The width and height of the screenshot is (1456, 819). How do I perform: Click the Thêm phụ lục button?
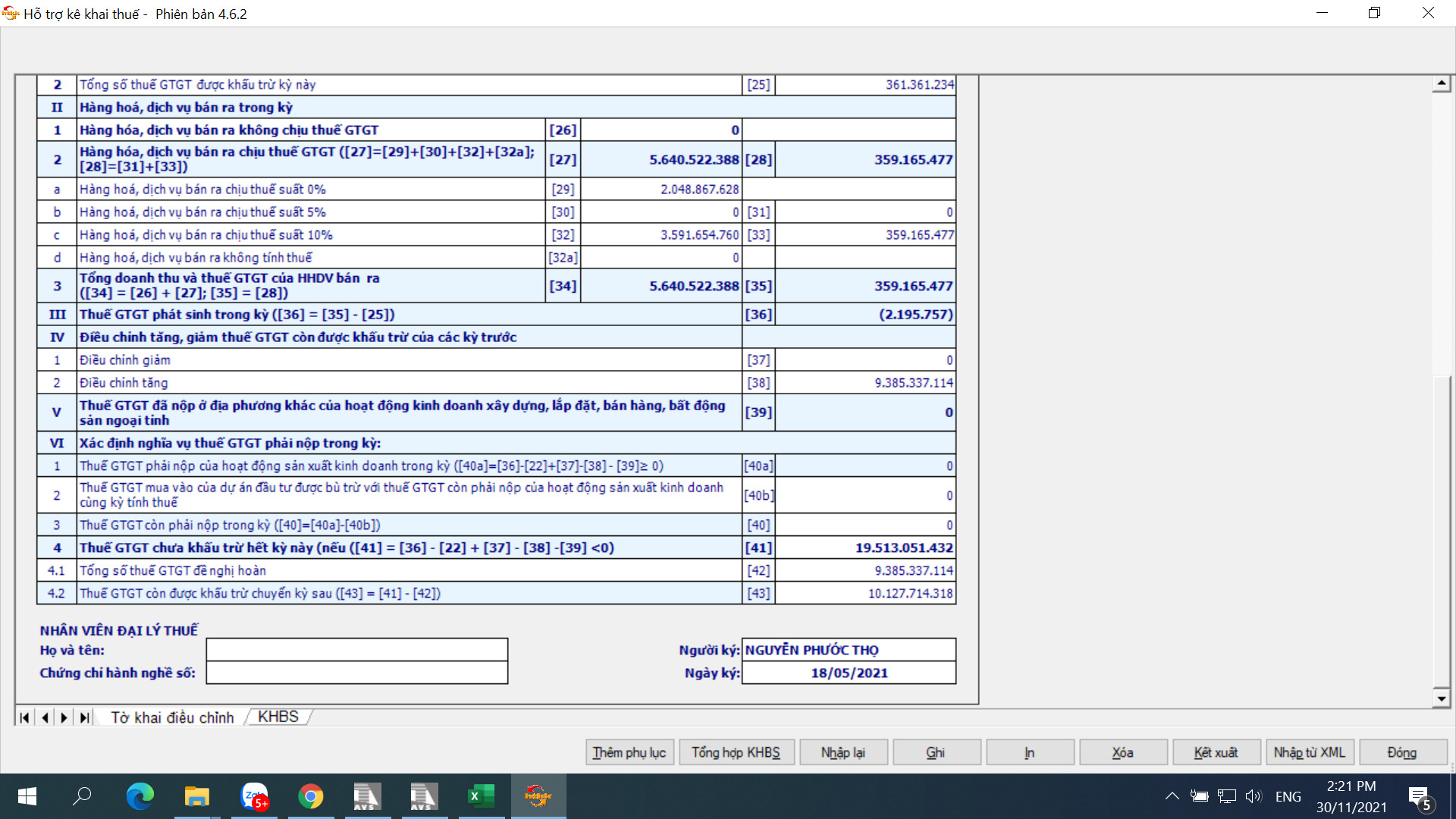click(629, 752)
